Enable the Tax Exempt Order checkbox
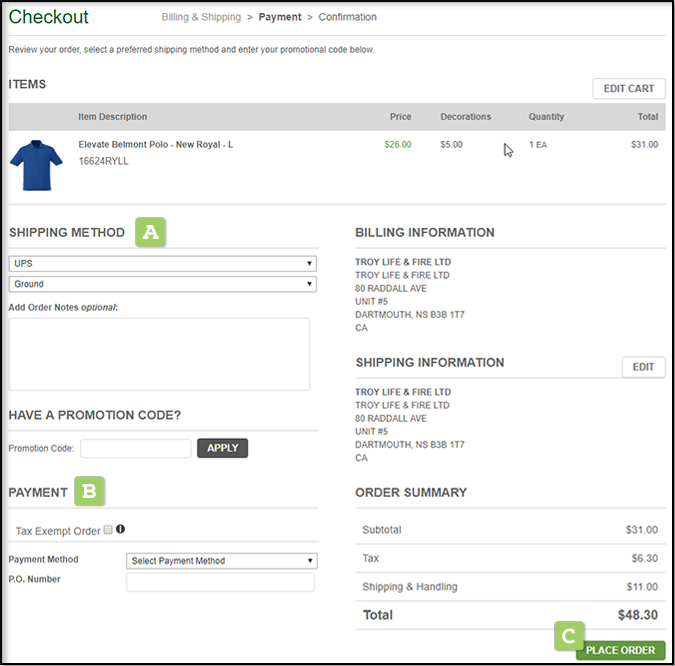This screenshot has width=675, height=666. pos(108,531)
